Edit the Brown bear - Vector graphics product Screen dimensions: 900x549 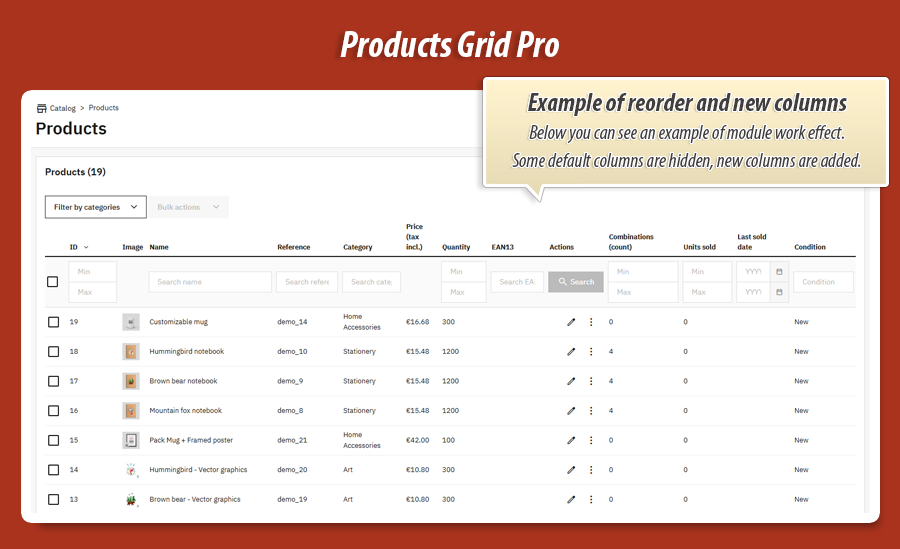[x=571, y=500]
